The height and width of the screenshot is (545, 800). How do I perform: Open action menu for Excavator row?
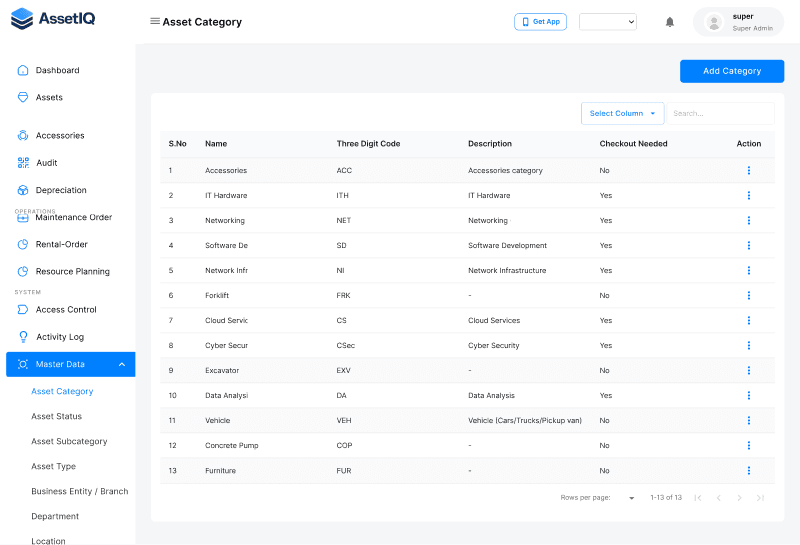[x=748, y=370]
